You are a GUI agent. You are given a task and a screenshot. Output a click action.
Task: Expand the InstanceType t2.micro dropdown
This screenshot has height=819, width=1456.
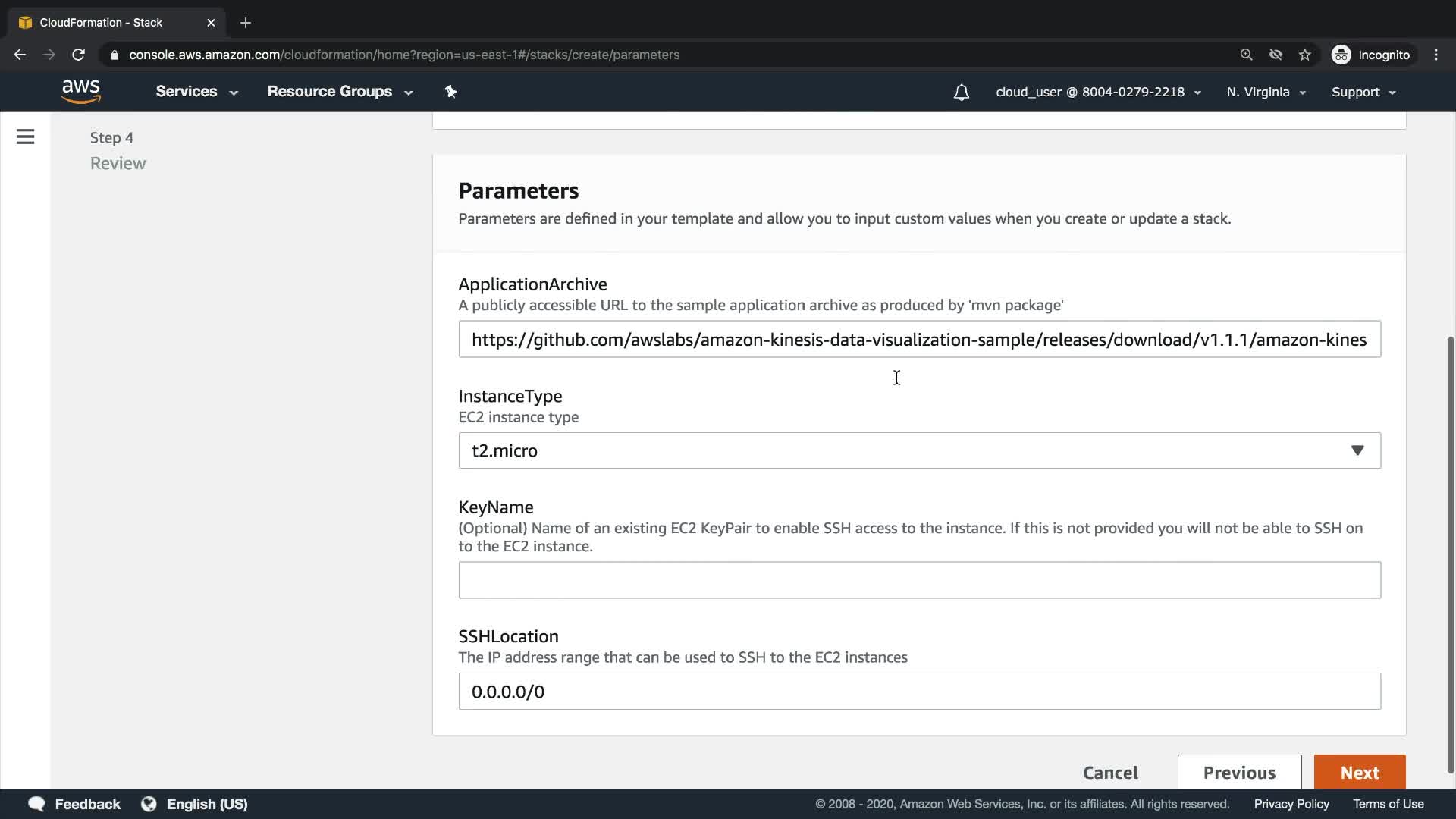click(x=919, y=450)
